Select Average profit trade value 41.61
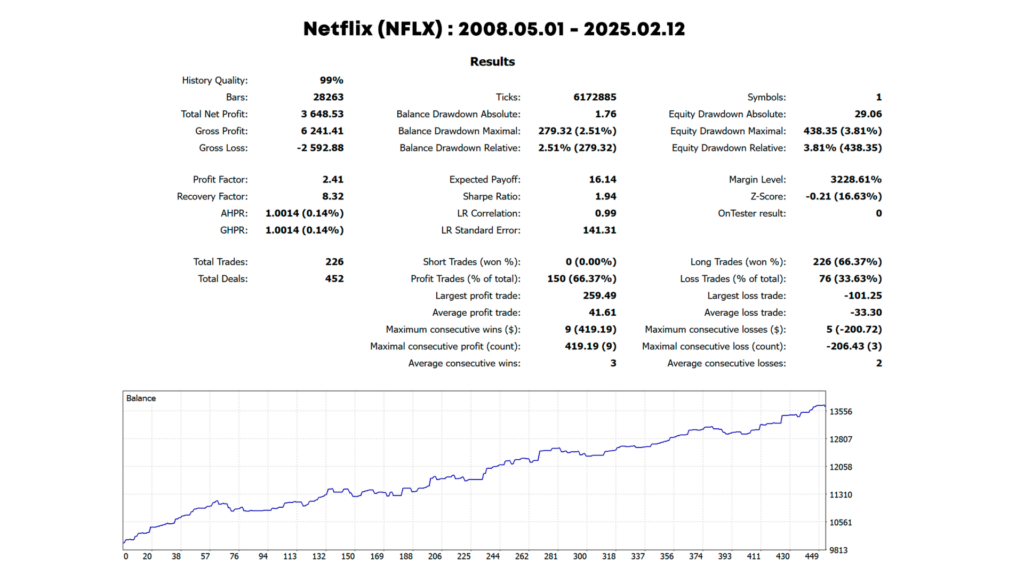The height and width of the screenshot is (576, 1024). [x=602, y=313]
